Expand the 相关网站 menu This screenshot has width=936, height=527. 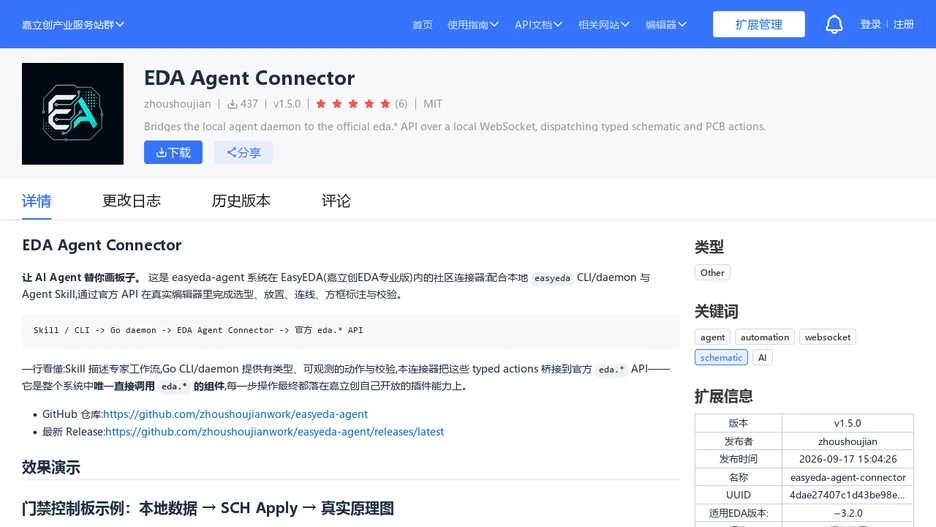(604, 24)
